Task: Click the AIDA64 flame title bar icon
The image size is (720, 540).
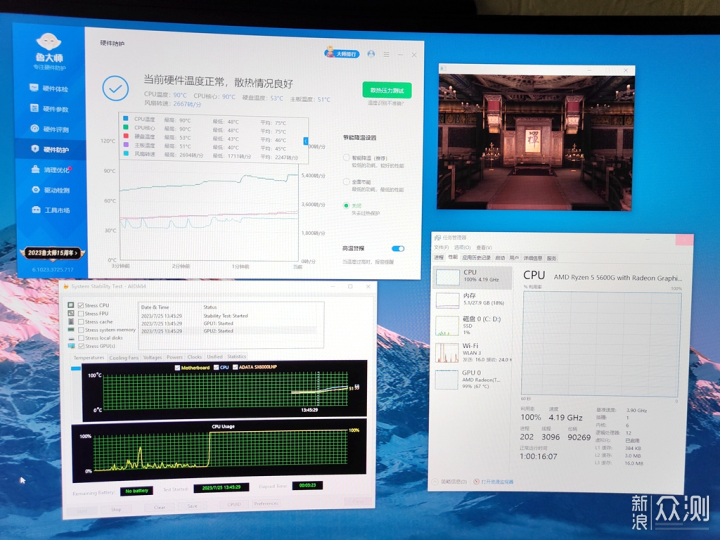Action: pyautogui.click(x=66, y=287)
